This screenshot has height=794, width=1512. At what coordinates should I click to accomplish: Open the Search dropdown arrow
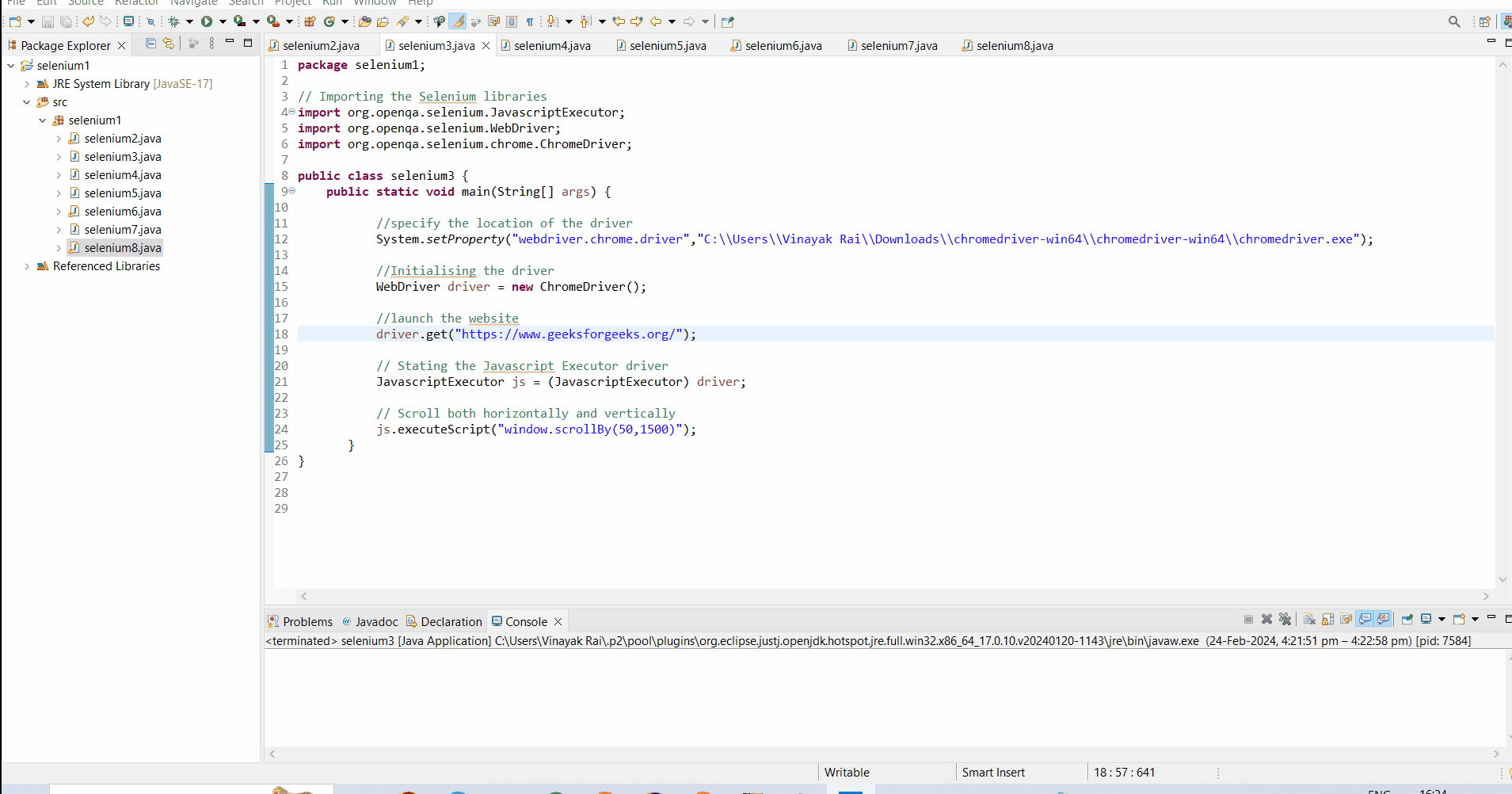point(418,21)
